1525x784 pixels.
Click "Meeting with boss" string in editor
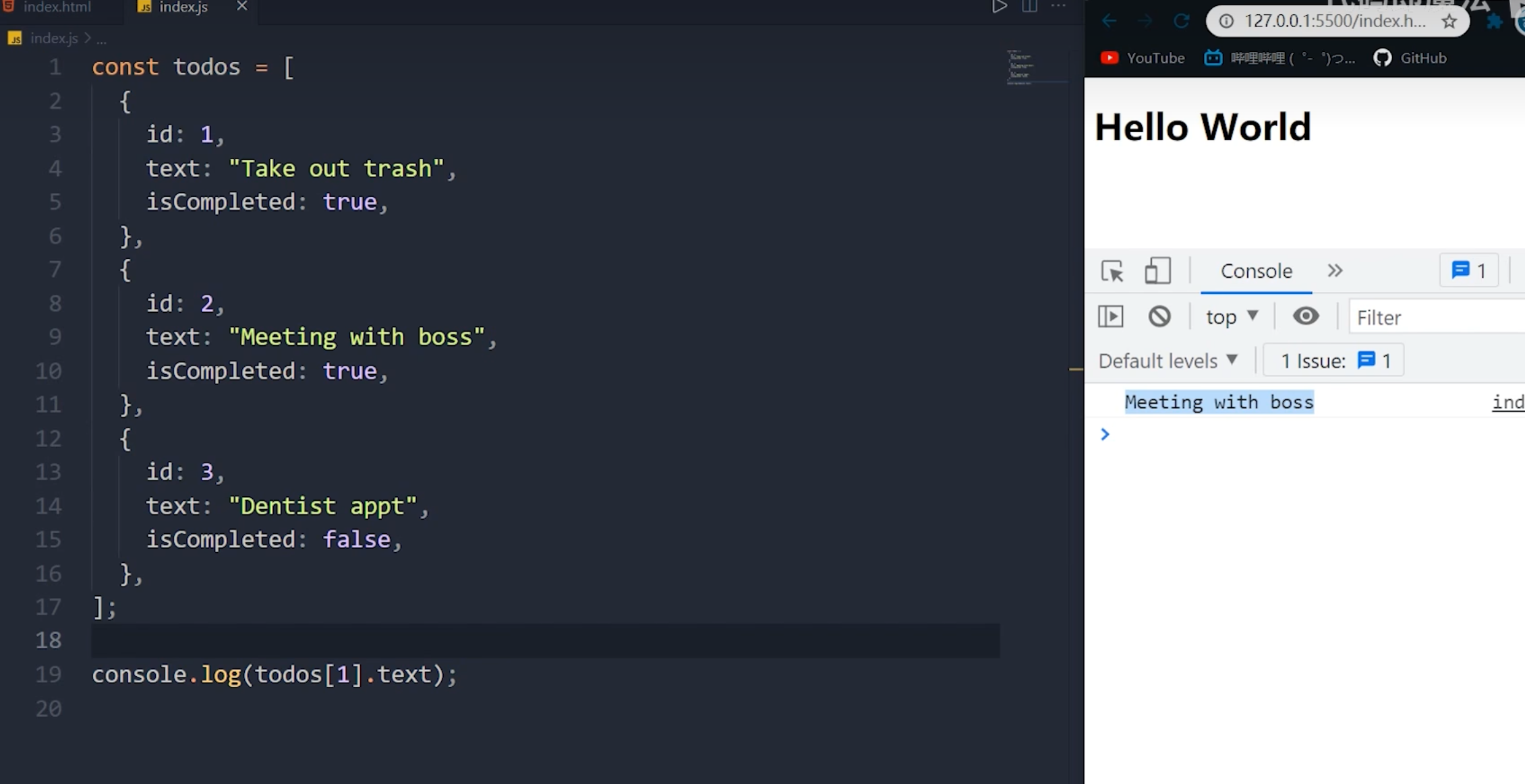[x=357, y=337]
